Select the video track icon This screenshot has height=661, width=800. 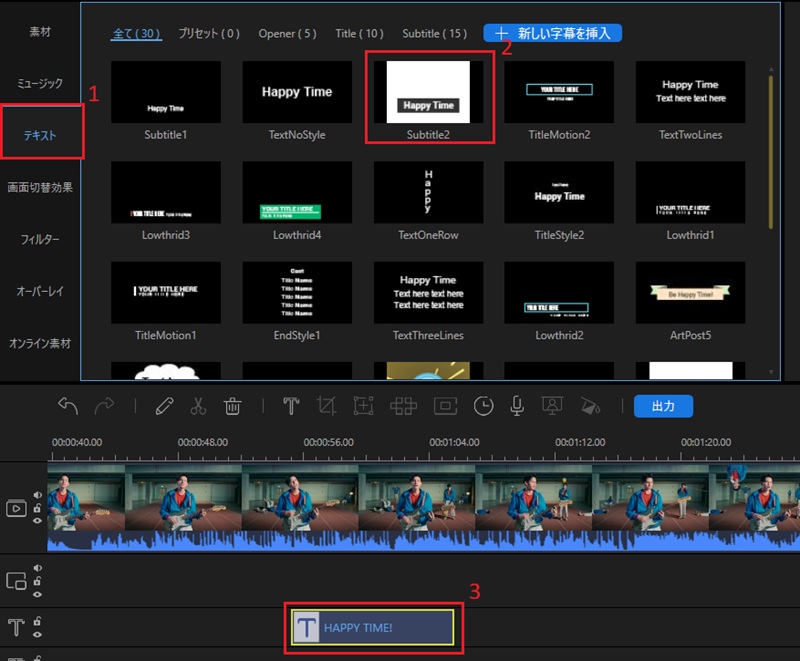(x=16, y=508)
